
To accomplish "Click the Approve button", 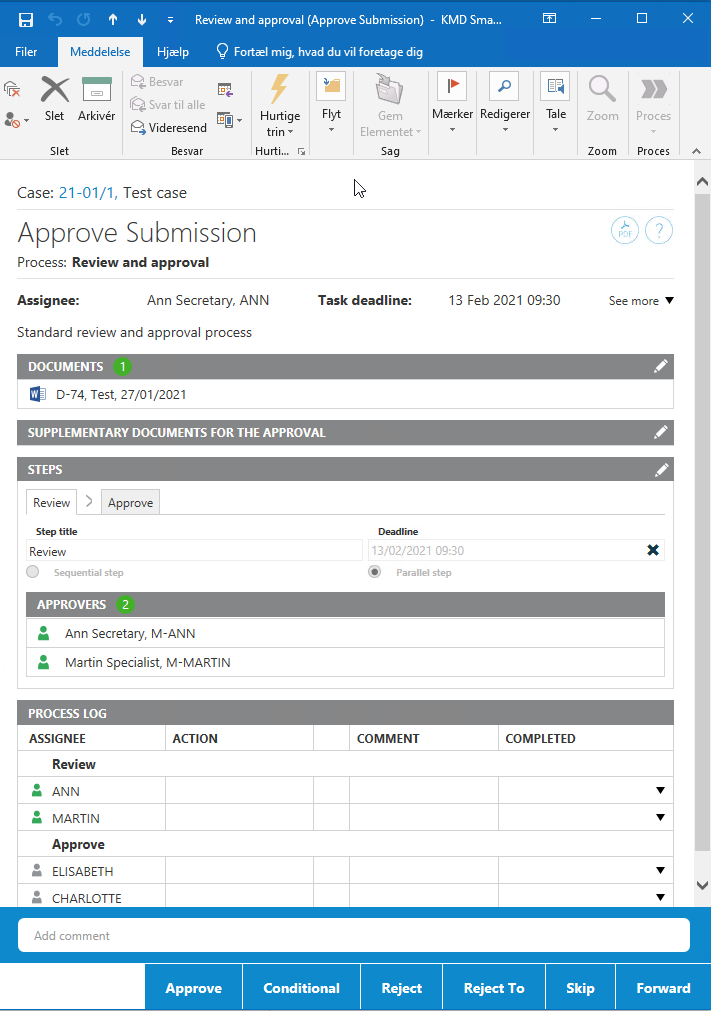I will (x=193, y=988).
